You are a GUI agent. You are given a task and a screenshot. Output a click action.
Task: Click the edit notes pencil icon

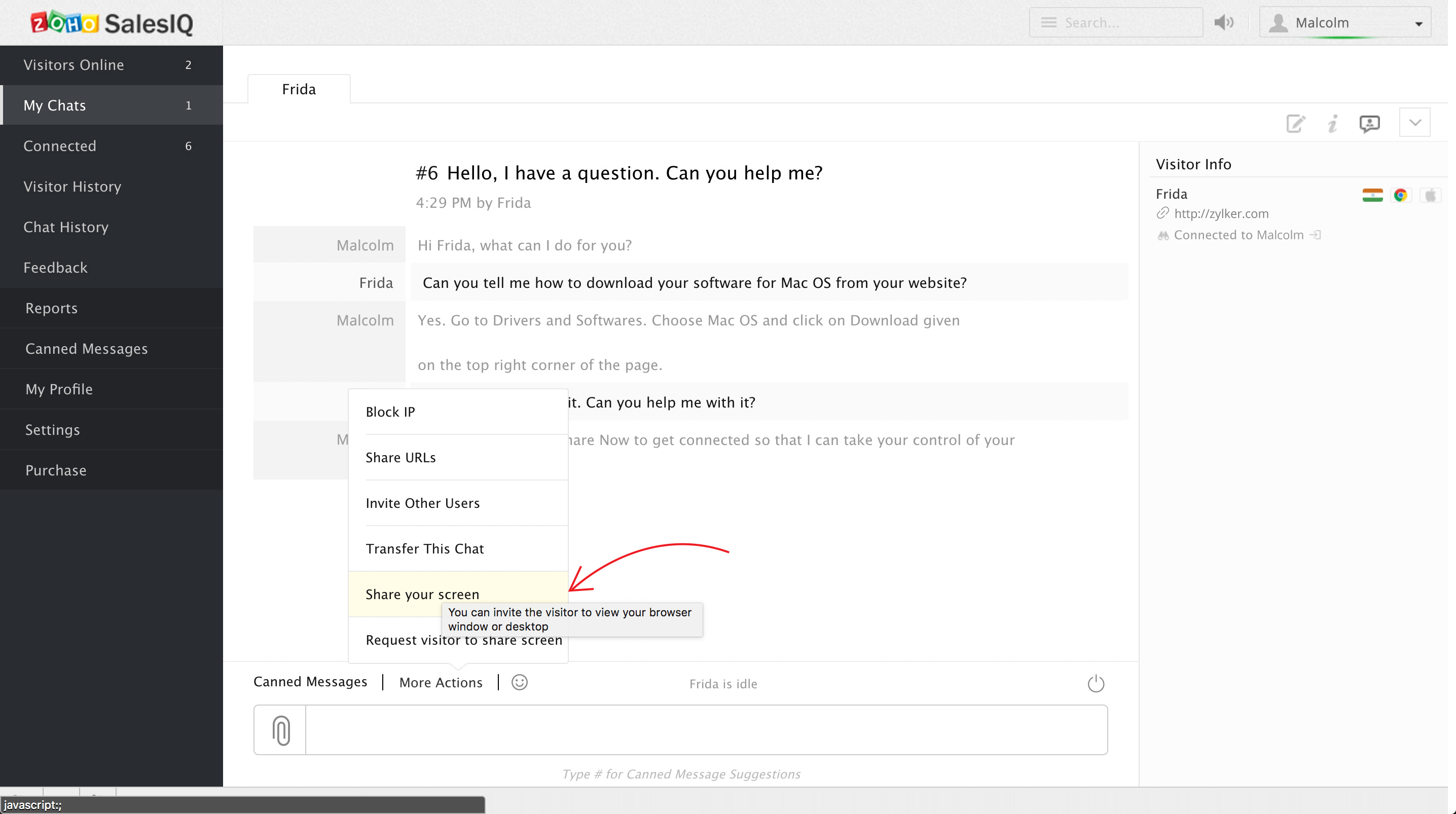[1295, 123]
